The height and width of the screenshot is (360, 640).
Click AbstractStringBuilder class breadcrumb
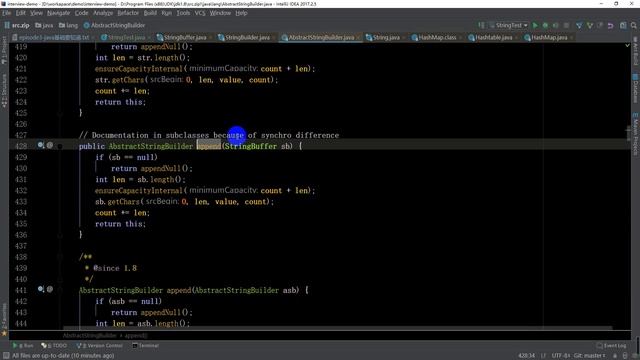click(114, 25)
